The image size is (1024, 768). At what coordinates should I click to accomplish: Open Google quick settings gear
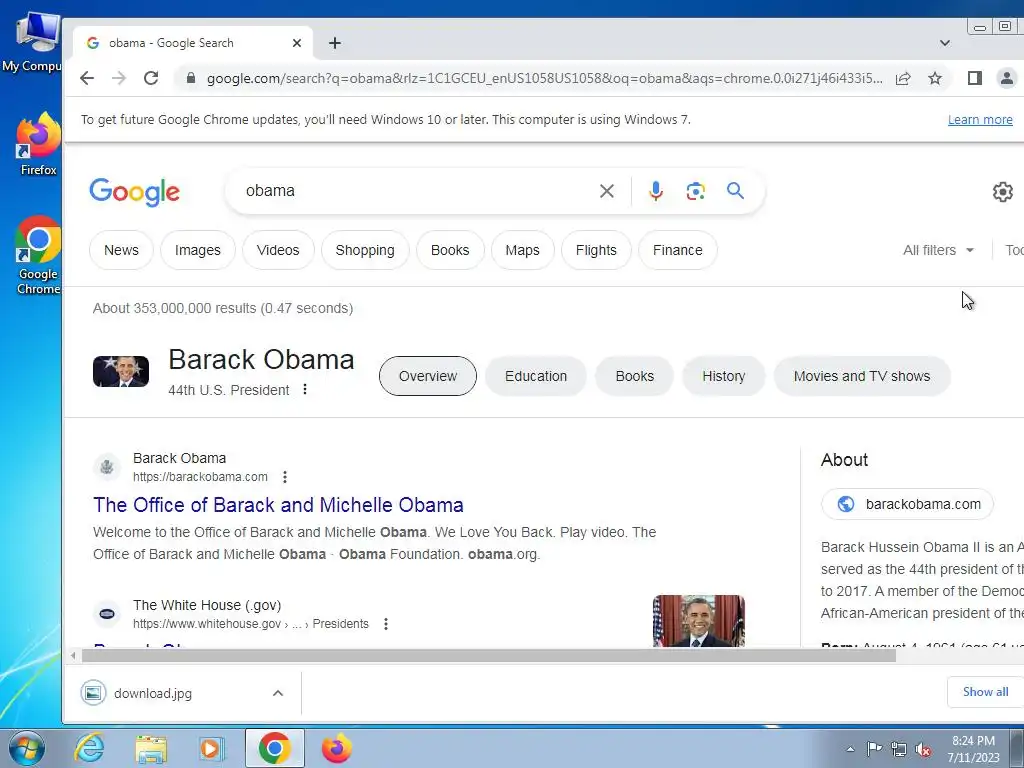coord(1002,191)
